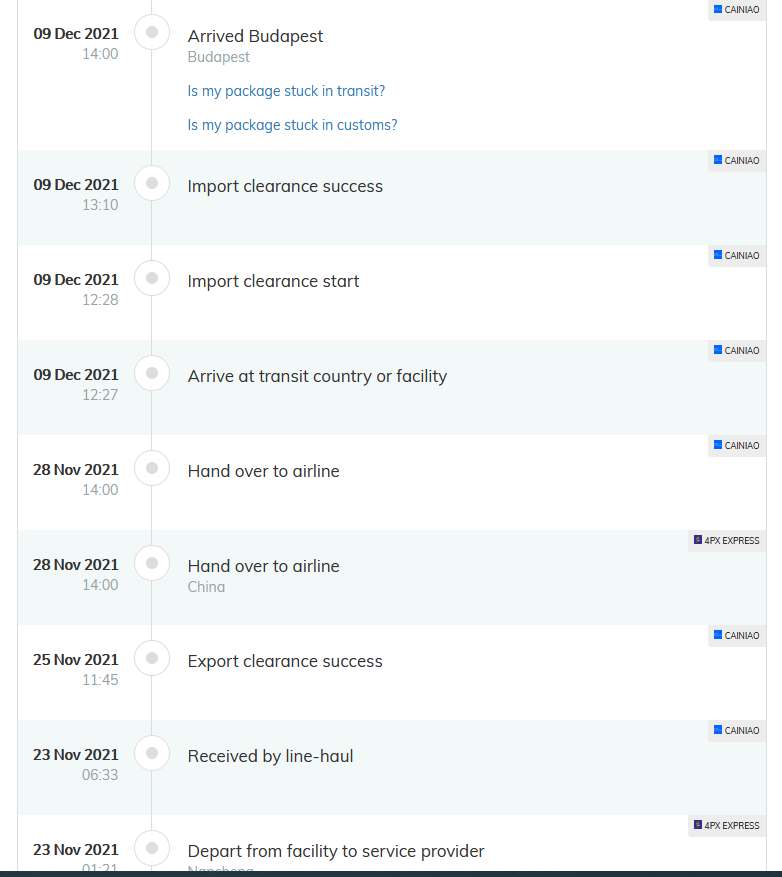The width and height of the screenshot is (782, 877).
Task: Click 'Arrived Budapest' event title
Action: click(x=255, y=36)
